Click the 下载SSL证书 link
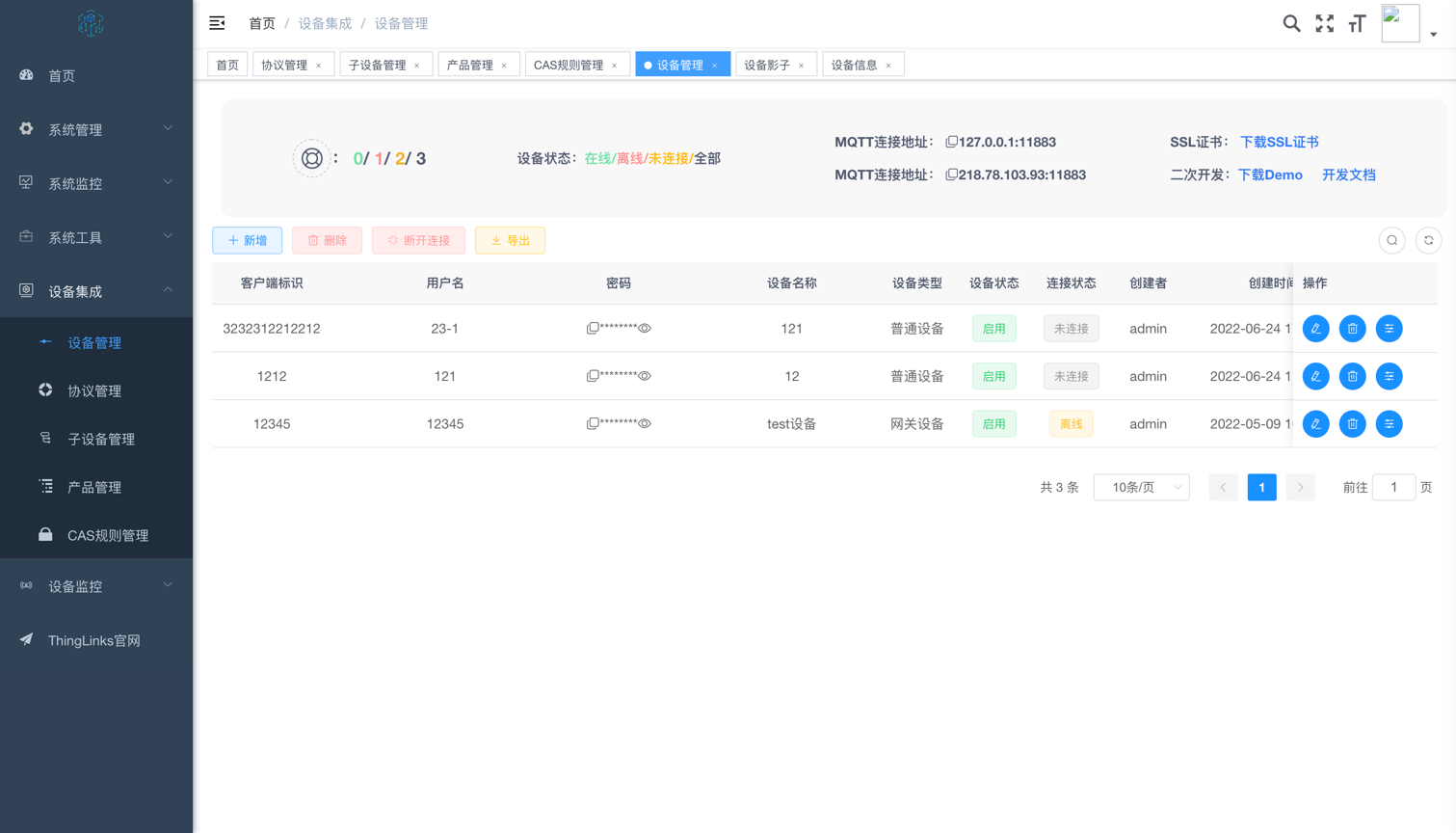The height and width of the screenshot is (833, 1456). coord(1280,141)
